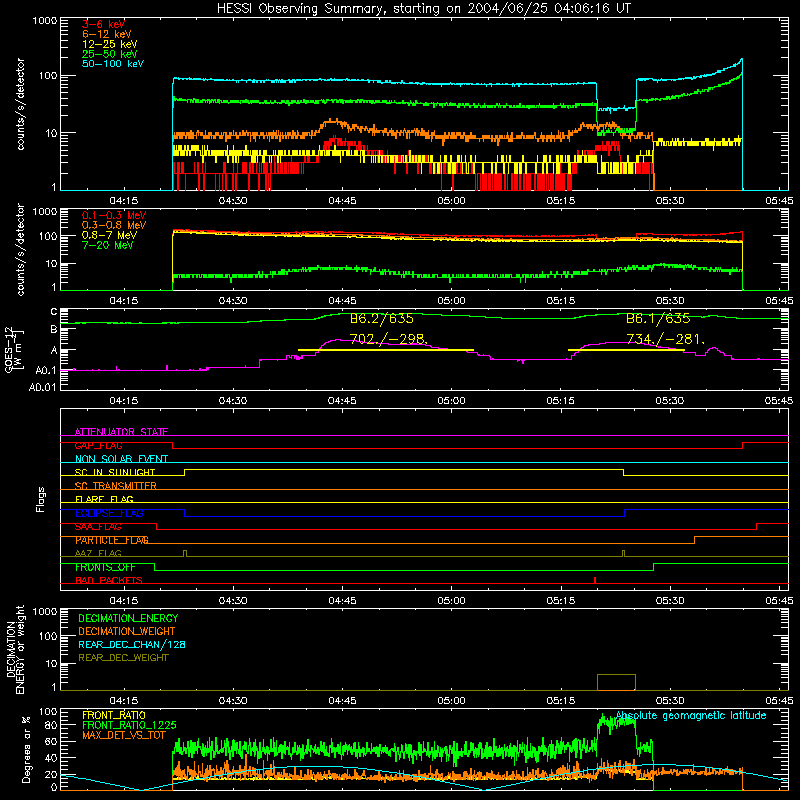
Task: Click the 0.1-0.3 MeV legend label
Action: coord(114,215)
